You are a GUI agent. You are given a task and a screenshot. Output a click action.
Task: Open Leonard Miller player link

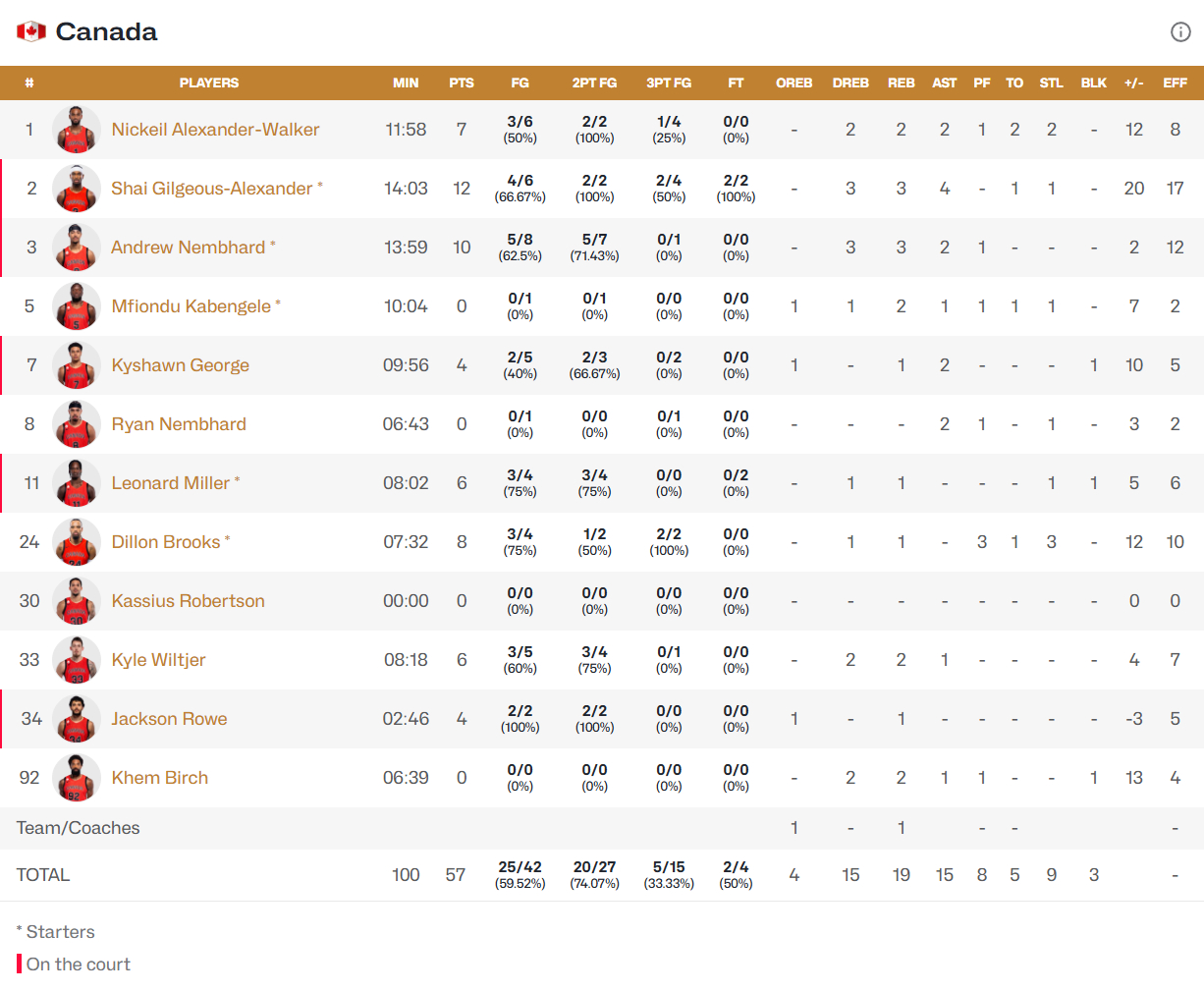pos(170,483)
